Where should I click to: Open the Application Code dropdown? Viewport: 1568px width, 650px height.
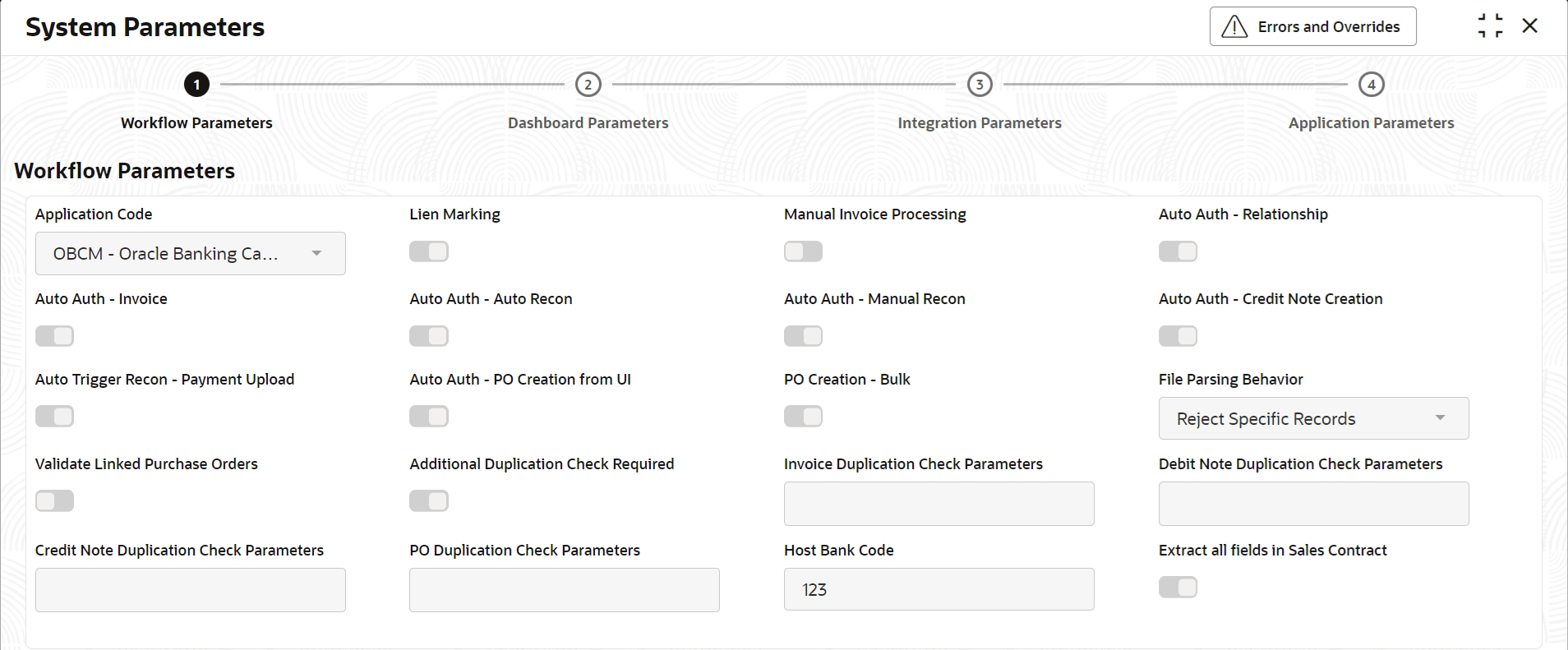[x=190, y=254]
